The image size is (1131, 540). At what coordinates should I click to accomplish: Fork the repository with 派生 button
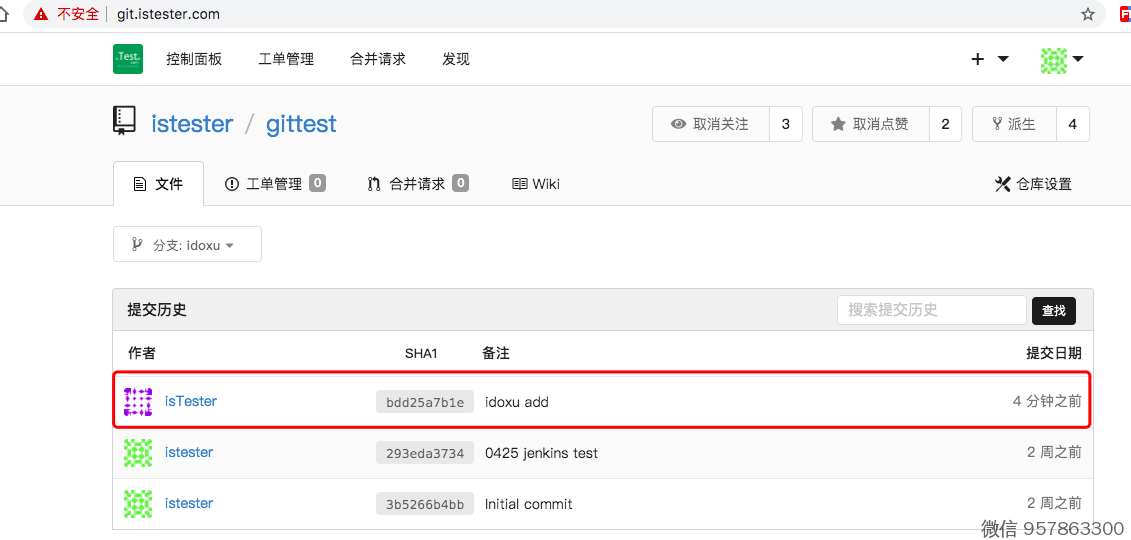[1014, 124]
